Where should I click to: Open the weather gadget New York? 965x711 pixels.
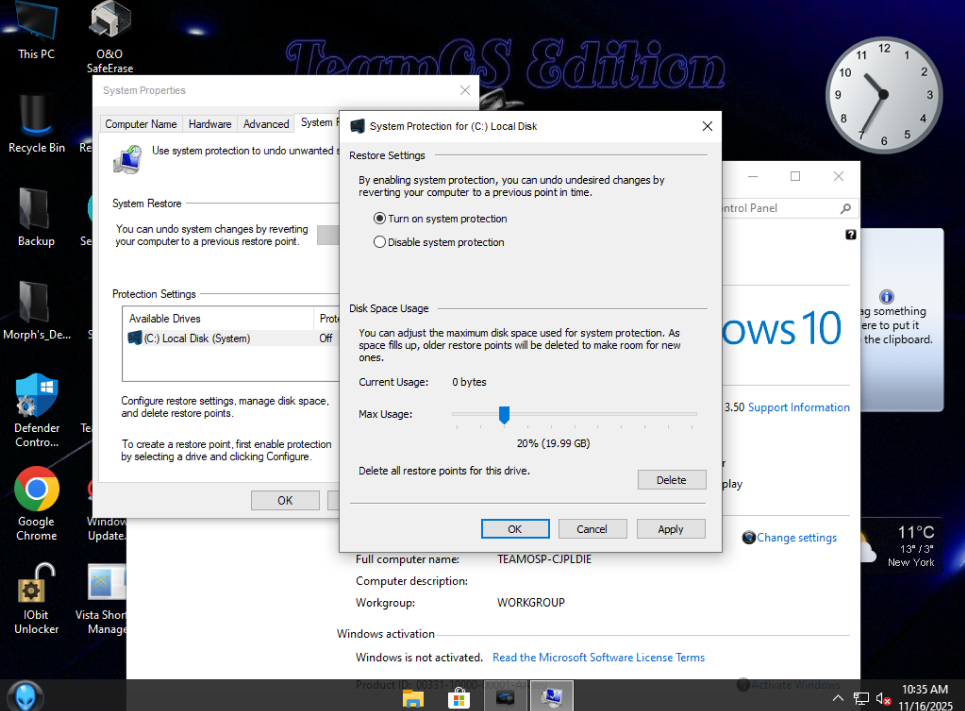901,547
